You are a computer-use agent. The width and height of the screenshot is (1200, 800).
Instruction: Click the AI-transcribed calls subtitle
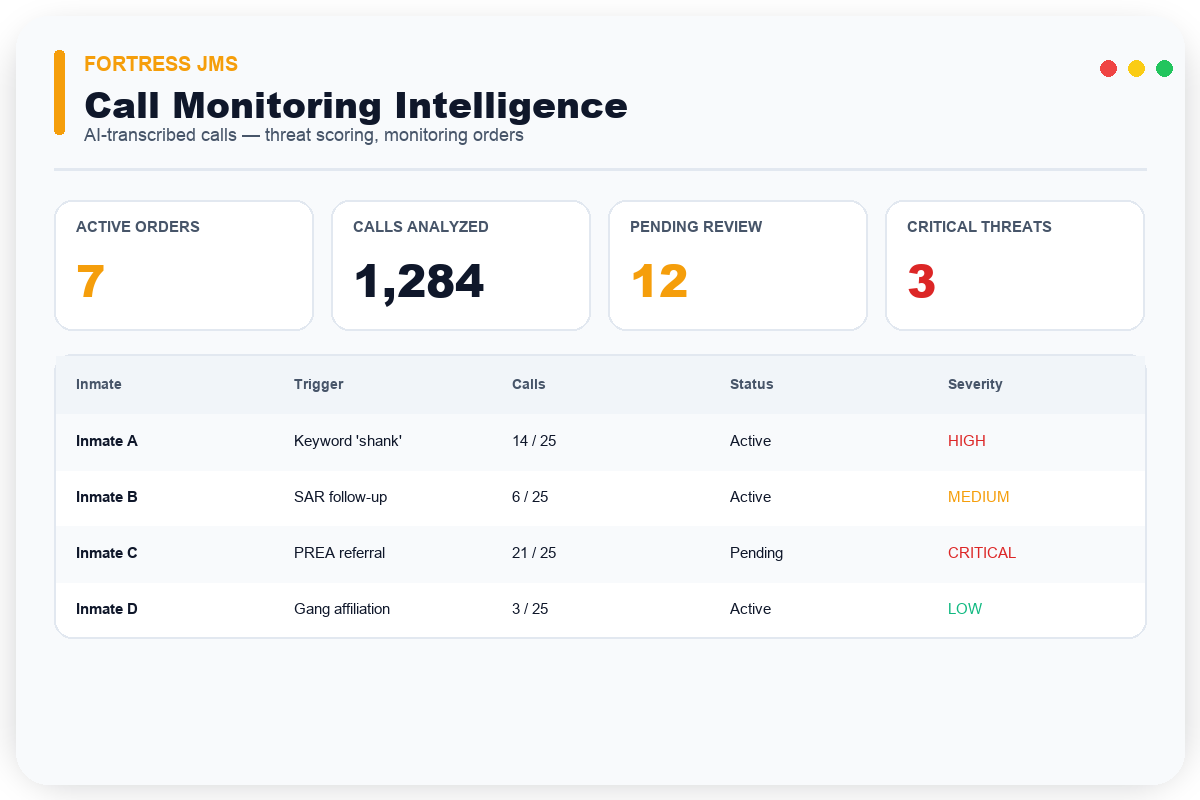[304, 135]
